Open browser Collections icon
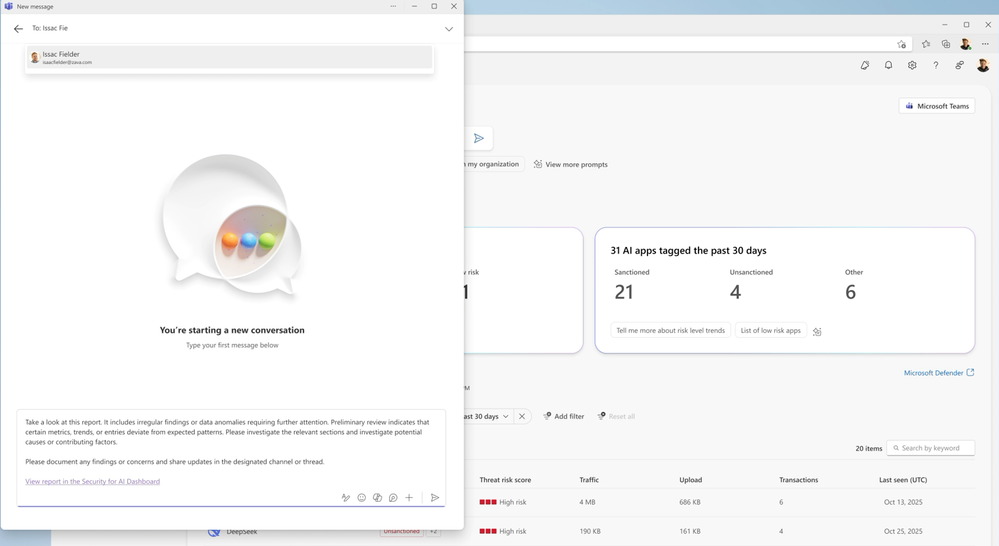The width and height of the screenshot is (999, 546). [945, 44]
